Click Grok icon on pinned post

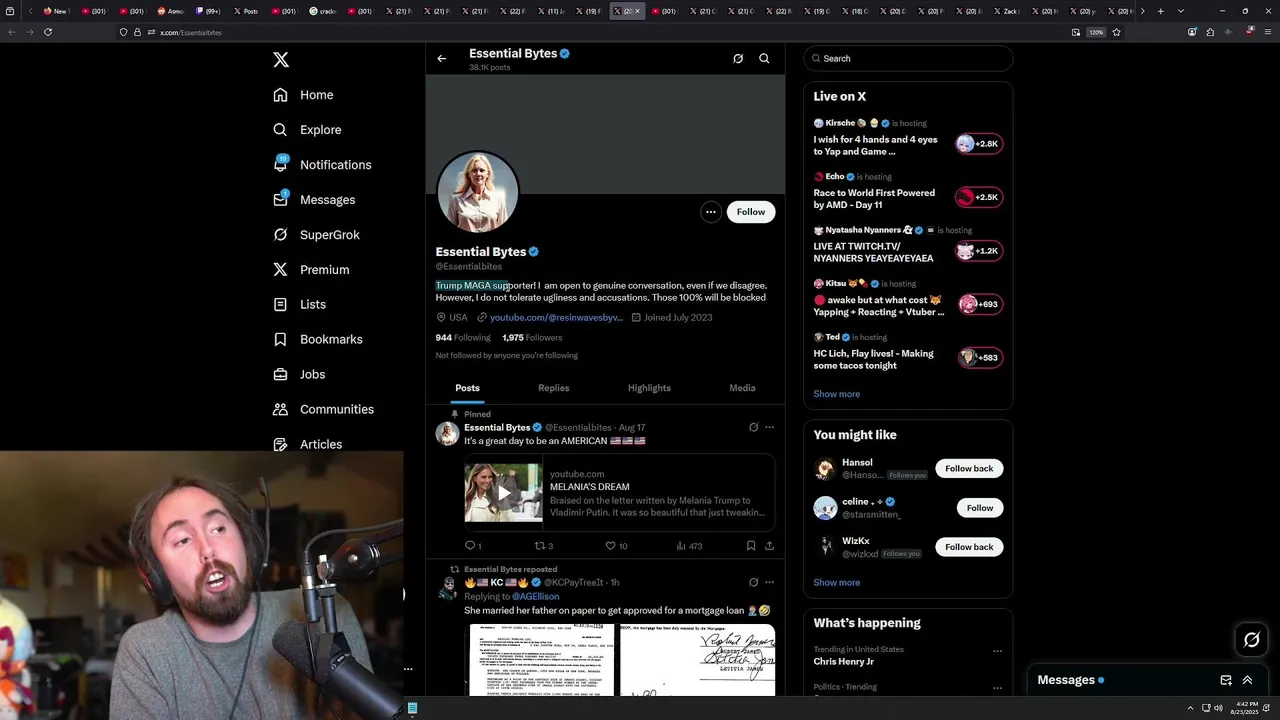pos(753,428)
